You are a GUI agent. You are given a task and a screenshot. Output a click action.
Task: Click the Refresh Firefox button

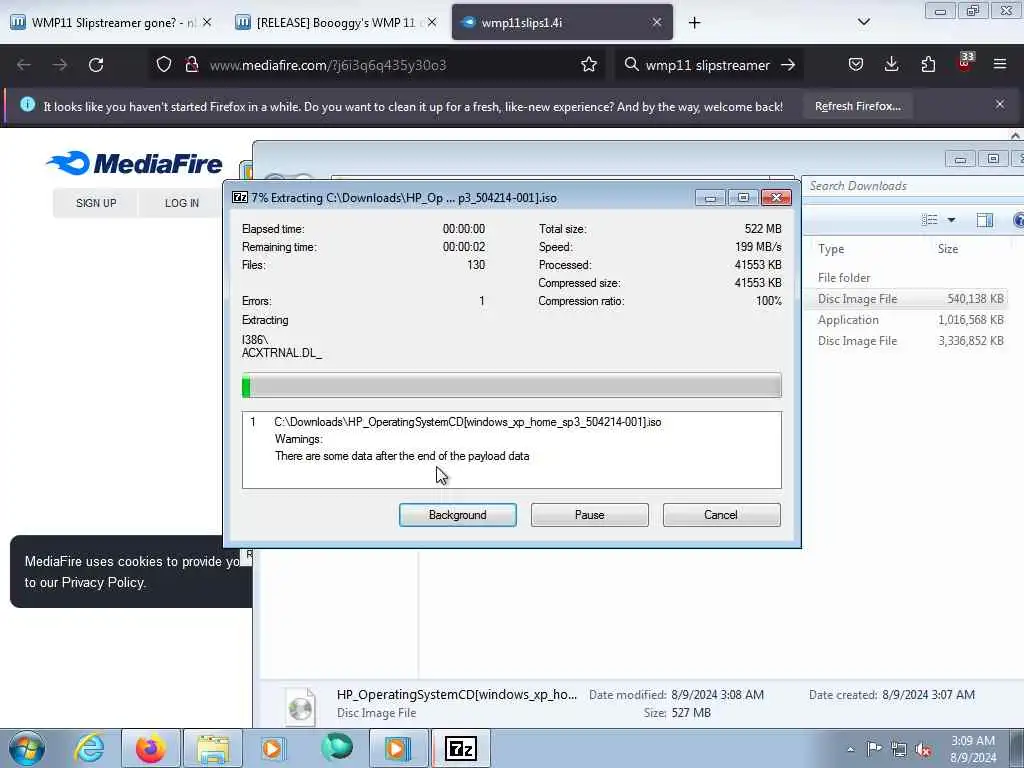click(x=857, y=106)
